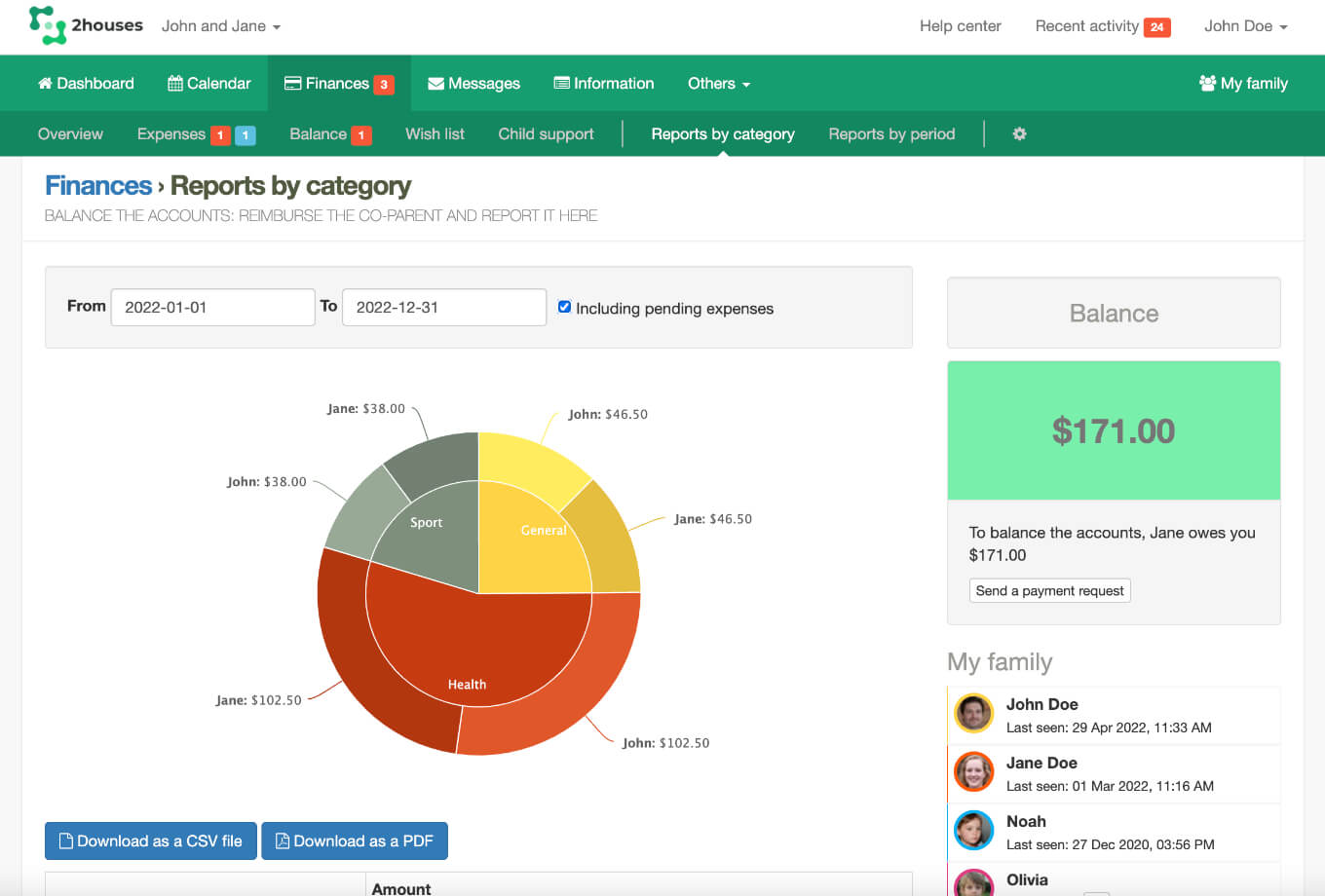Open the Help center link
Viewport: 1325px width, 896px height.
(x=961, y=26)
